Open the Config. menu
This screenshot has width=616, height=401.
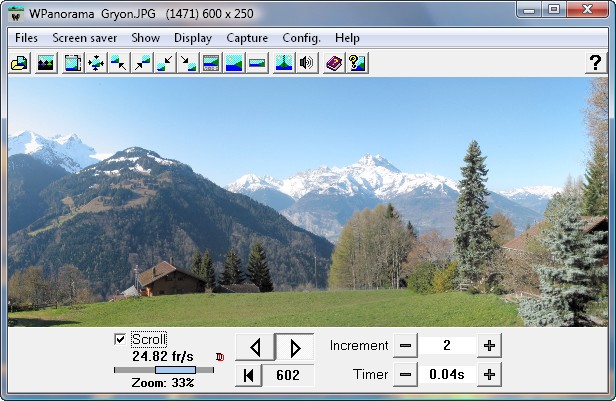(x=301, y=38)
